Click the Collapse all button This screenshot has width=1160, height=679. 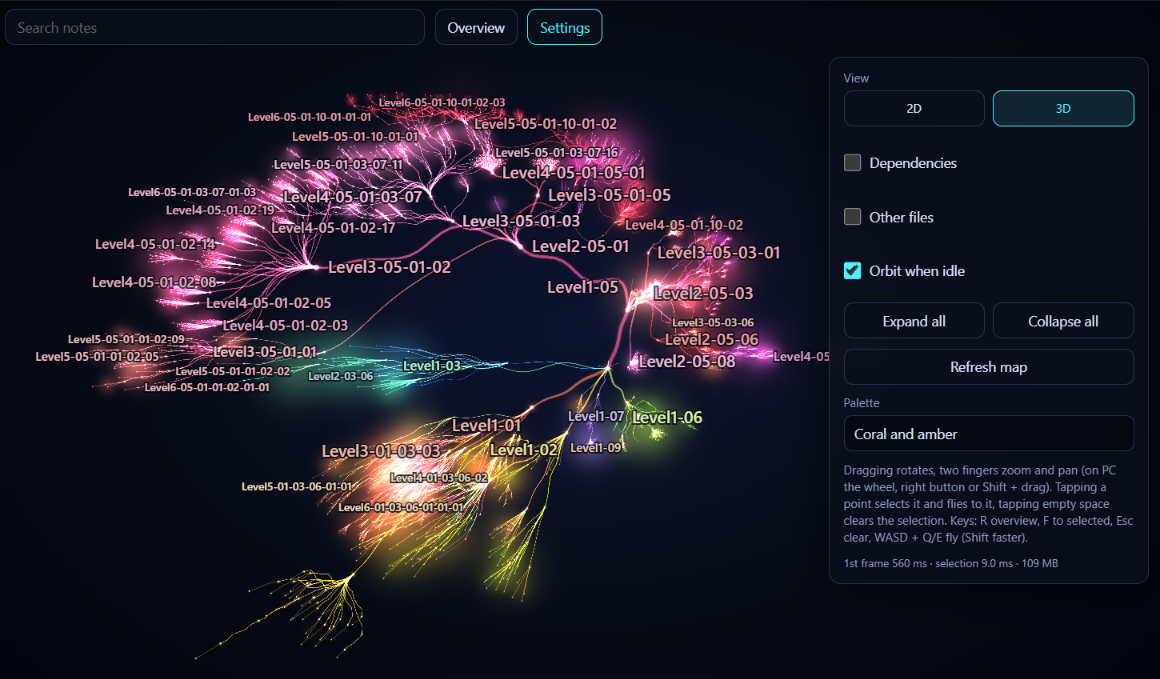1063,321
